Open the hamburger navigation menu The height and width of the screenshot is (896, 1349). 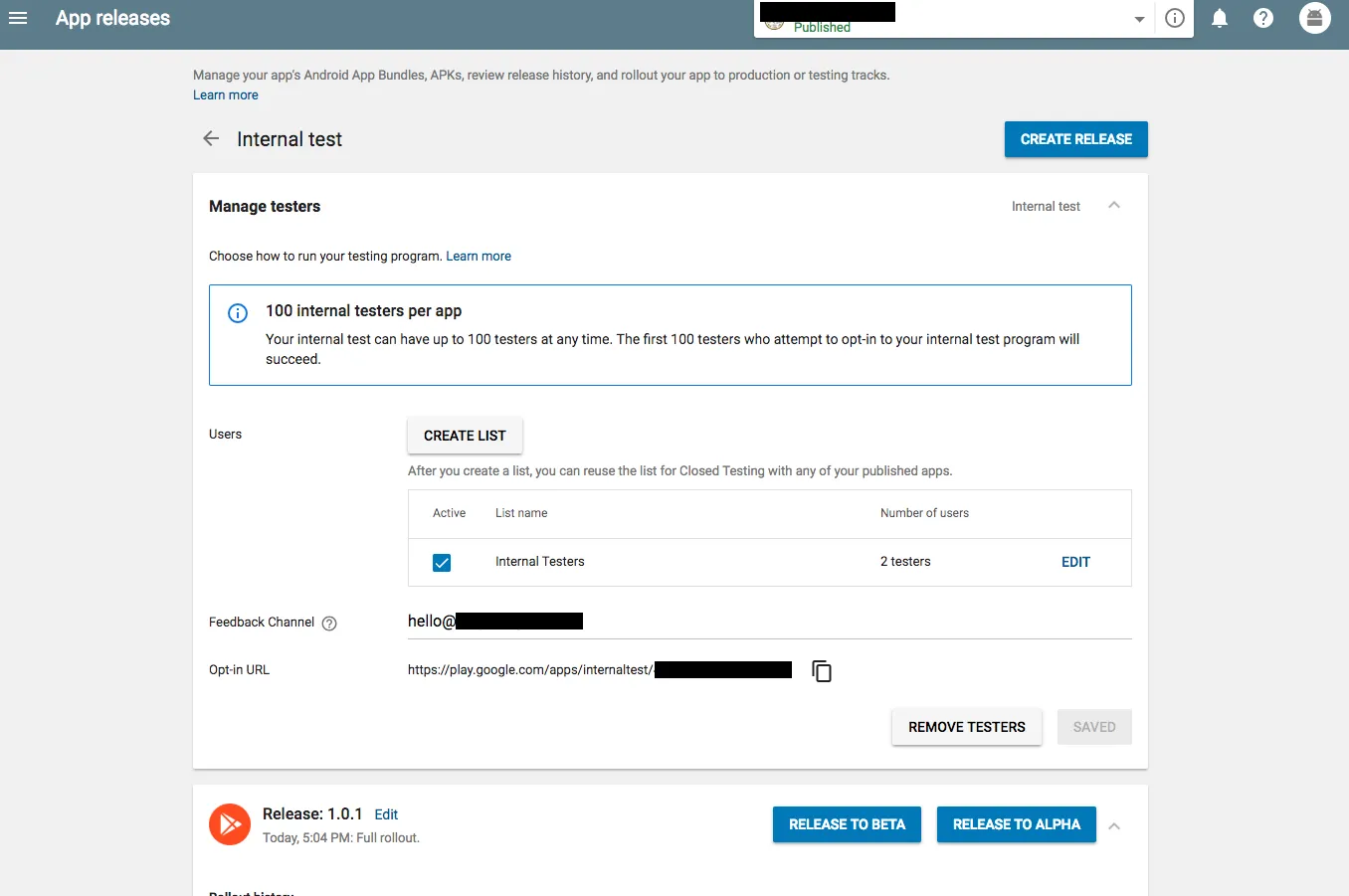click(18, 18)
